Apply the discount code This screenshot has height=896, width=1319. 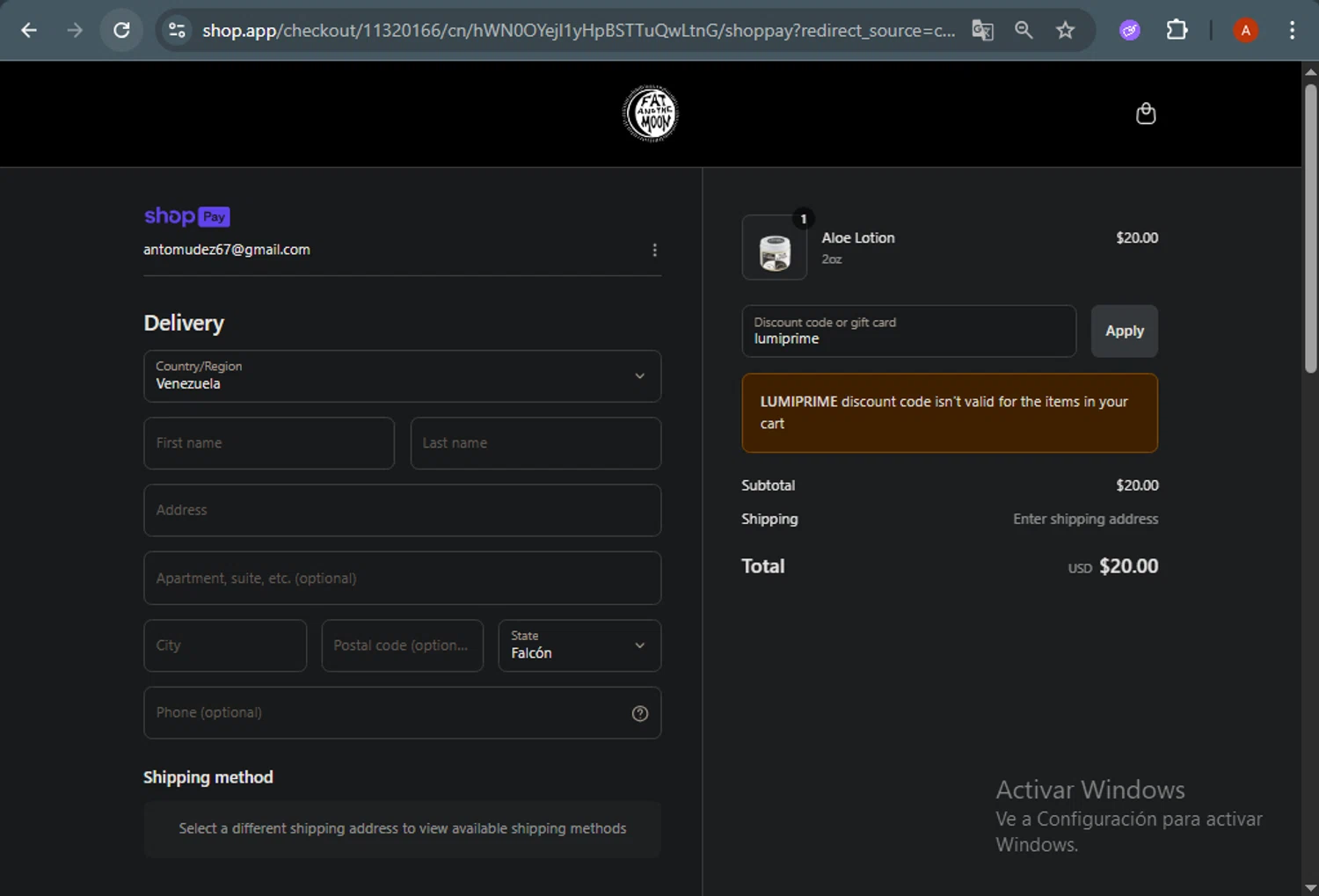(1125, 331)
